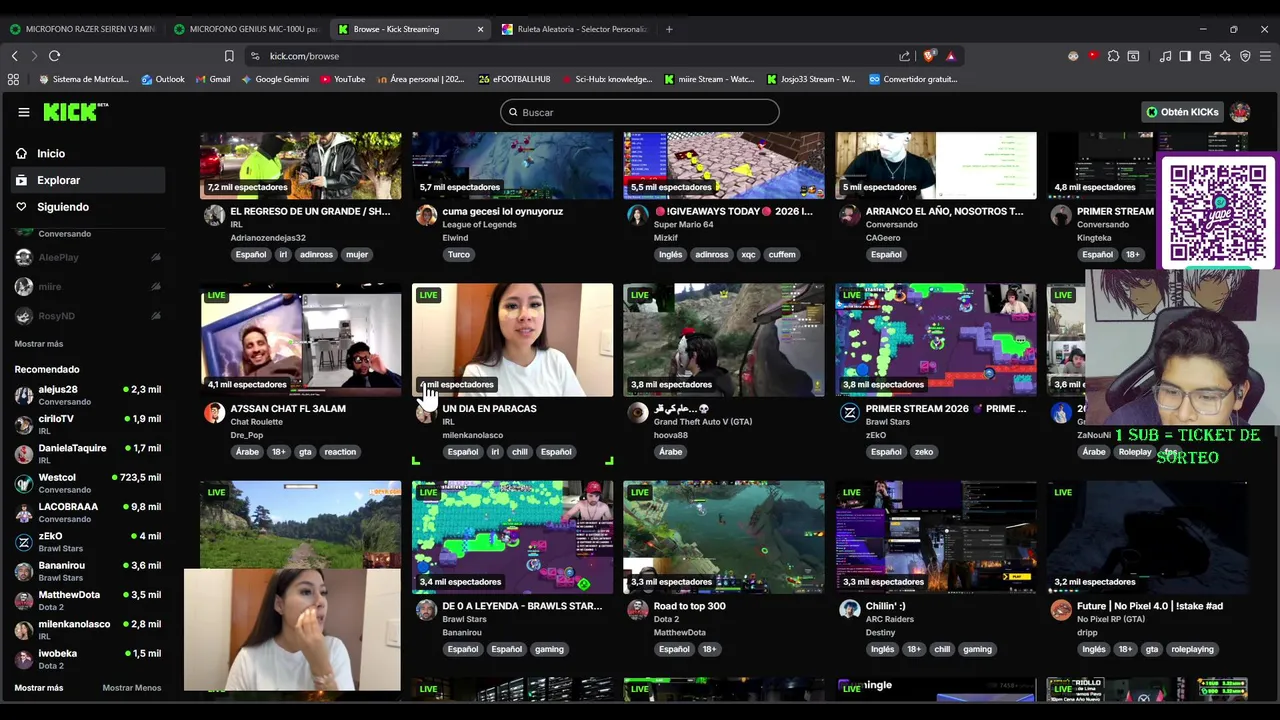Open the eFOOTBALLHUB bookmark

tap(515, 79)
